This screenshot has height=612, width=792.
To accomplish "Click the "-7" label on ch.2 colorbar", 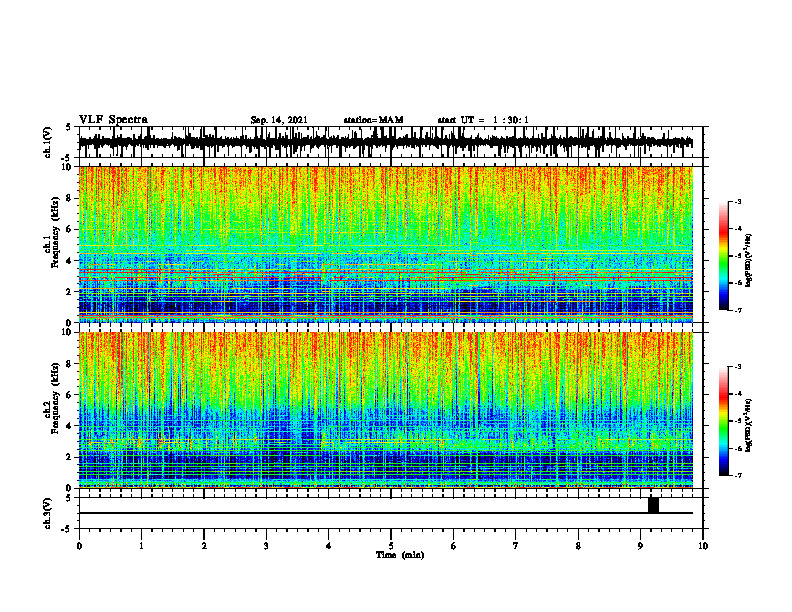I will point(738,475).
